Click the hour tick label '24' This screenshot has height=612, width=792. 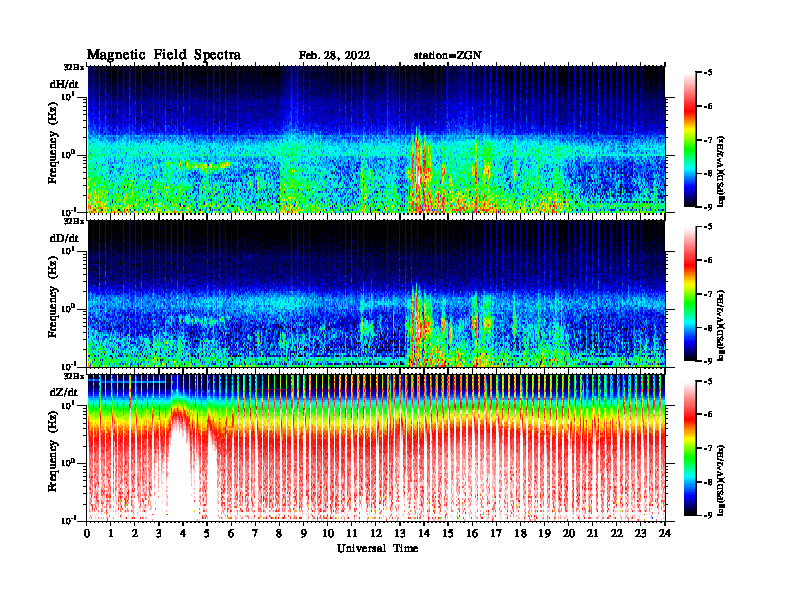(x=665, y=534)
